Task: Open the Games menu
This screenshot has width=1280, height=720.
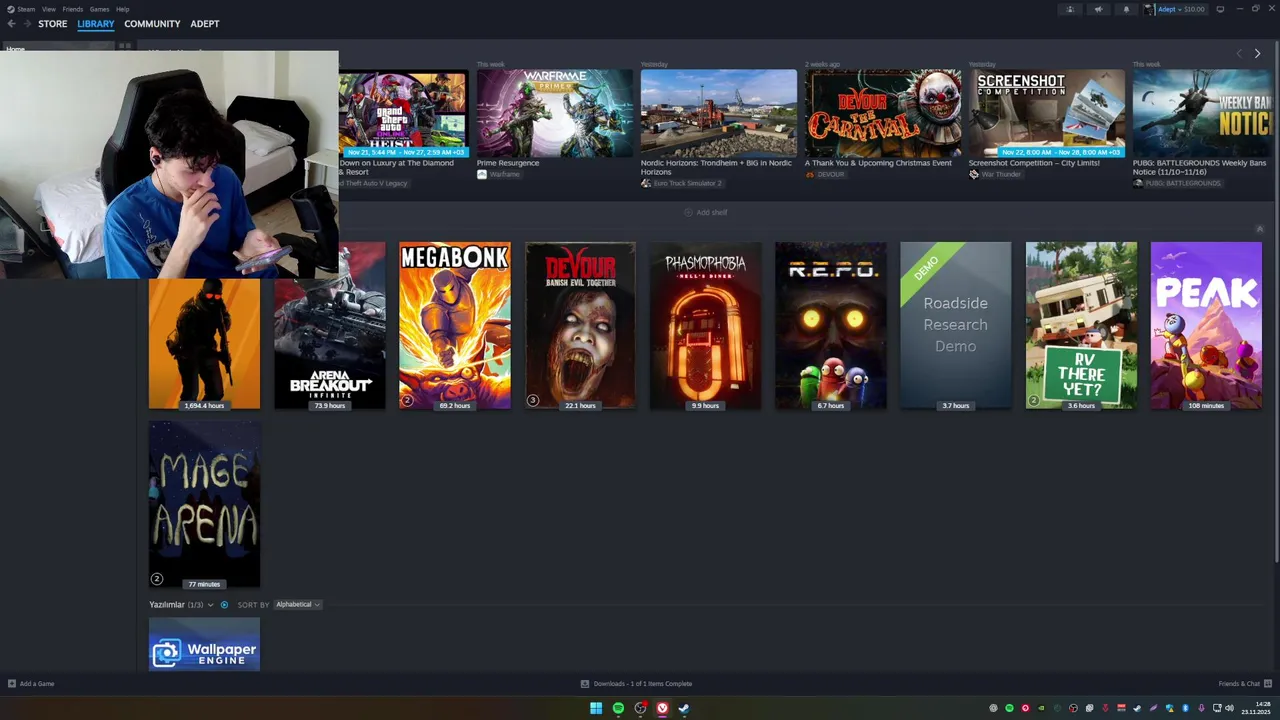Action: coord(99,9)
